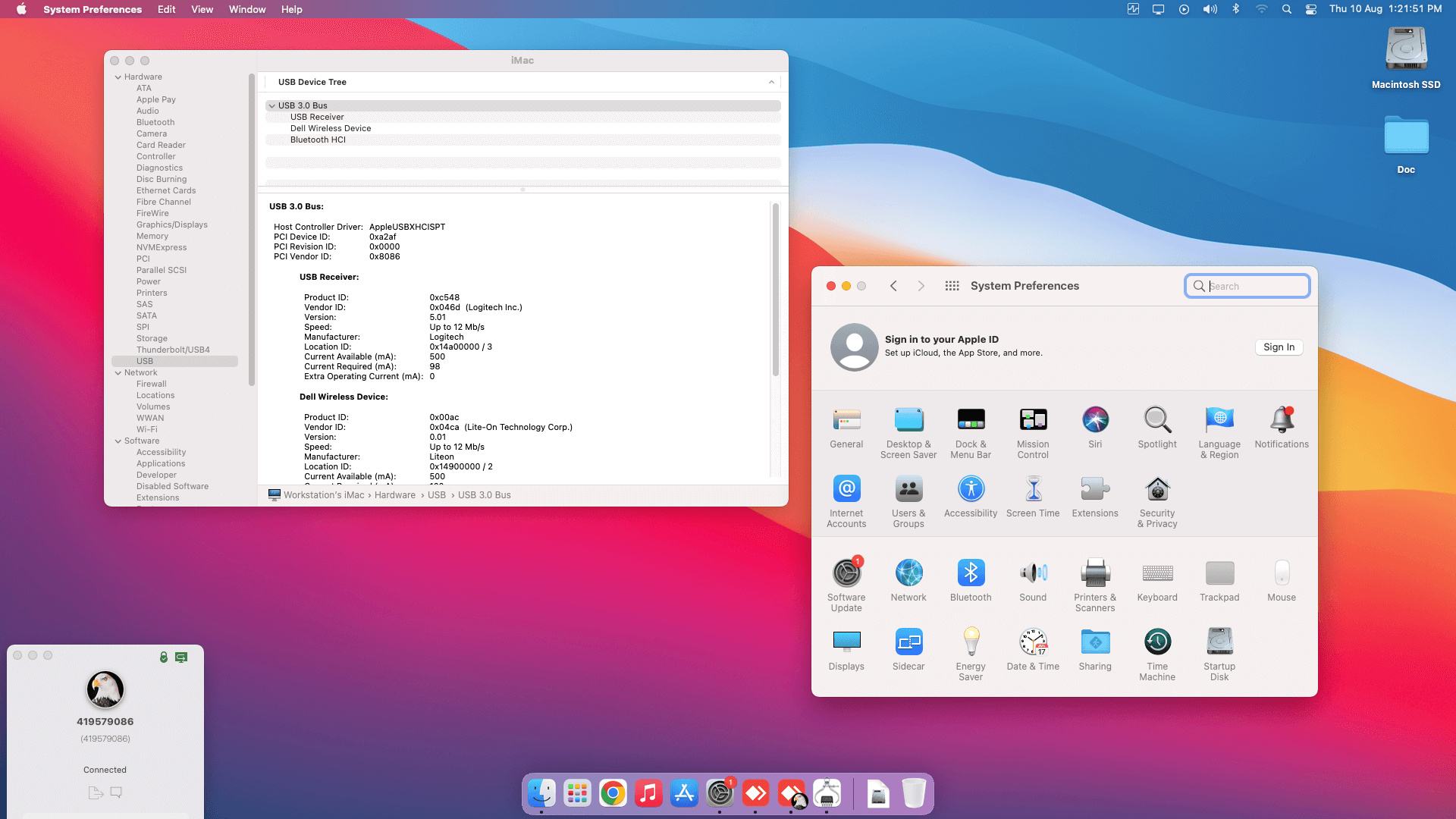Open Mouse preferences pane
This screenshot has width=1456, height=819.
[x=1282, y=581]
